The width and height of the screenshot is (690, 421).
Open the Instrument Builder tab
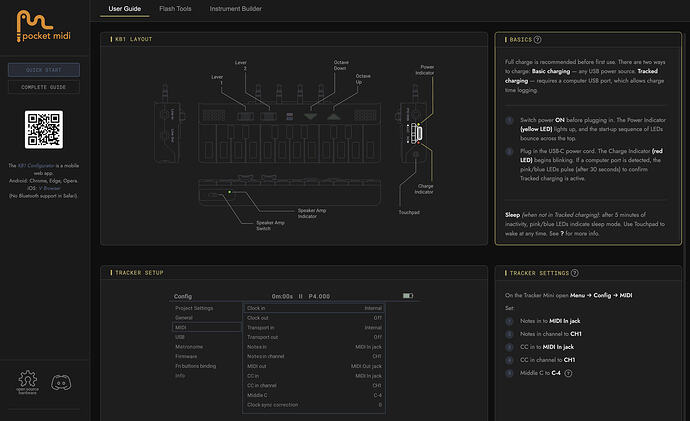tap(235, 9)
